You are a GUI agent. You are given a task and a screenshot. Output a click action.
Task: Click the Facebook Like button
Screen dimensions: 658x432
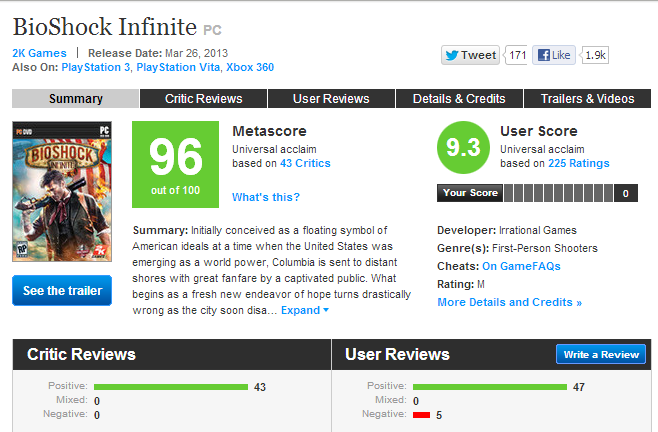[x=554, y=55]
